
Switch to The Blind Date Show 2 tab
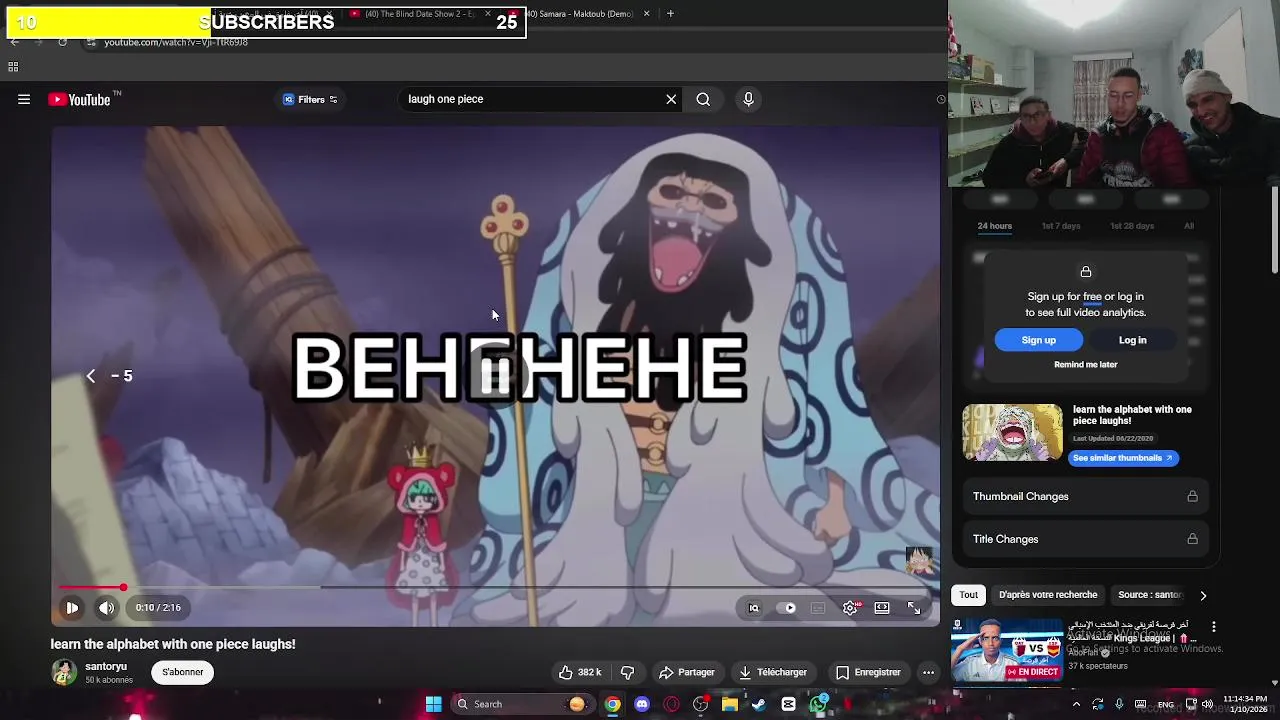pyautogui.click(x=420, y=14)
